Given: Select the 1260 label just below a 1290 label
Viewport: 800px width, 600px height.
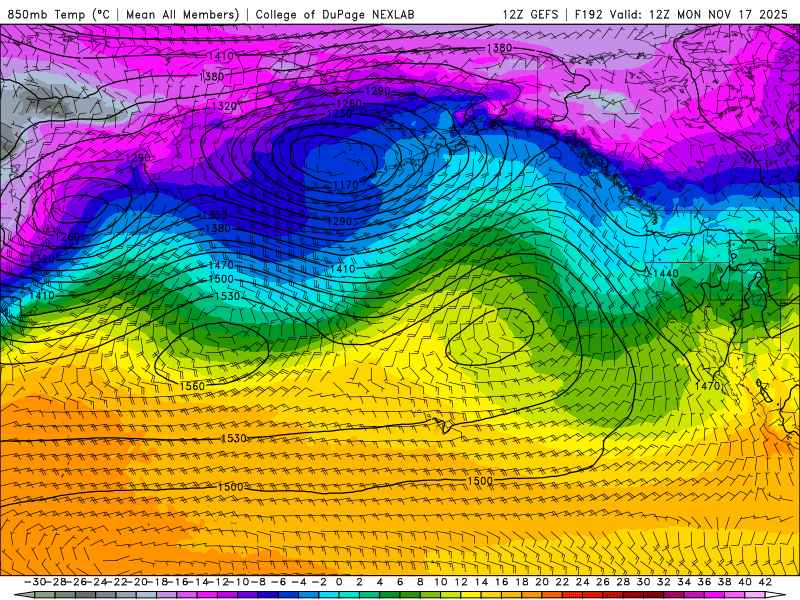Looking at the screenshot, I should click(x=349, y=103).
